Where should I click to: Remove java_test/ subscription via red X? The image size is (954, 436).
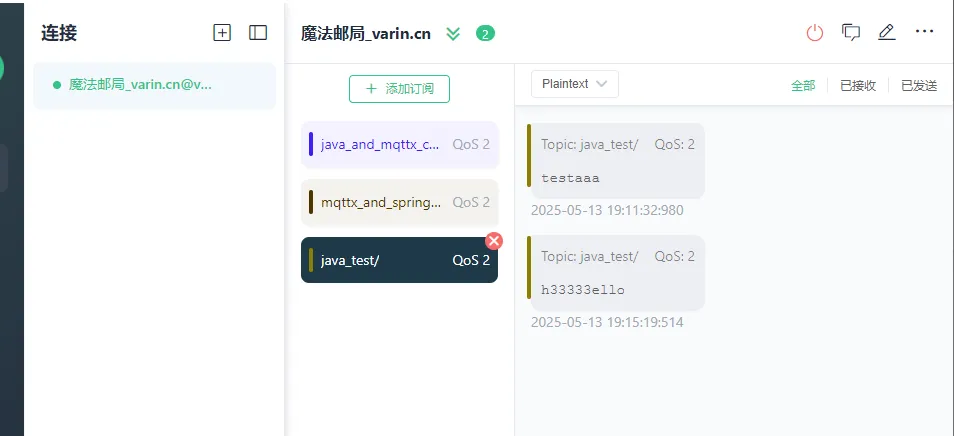coord(494,241)
